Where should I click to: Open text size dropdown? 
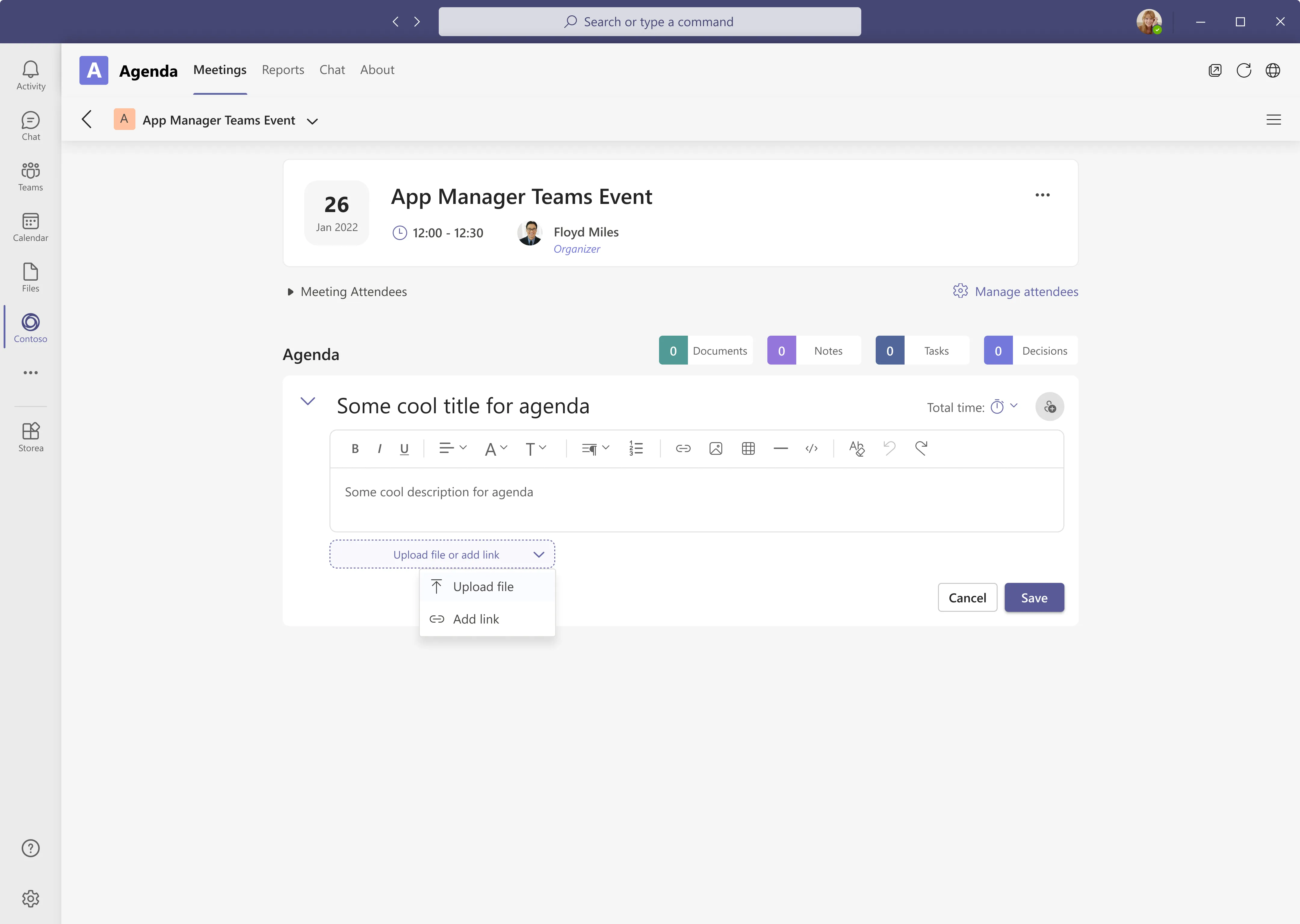tap(536, 449)
